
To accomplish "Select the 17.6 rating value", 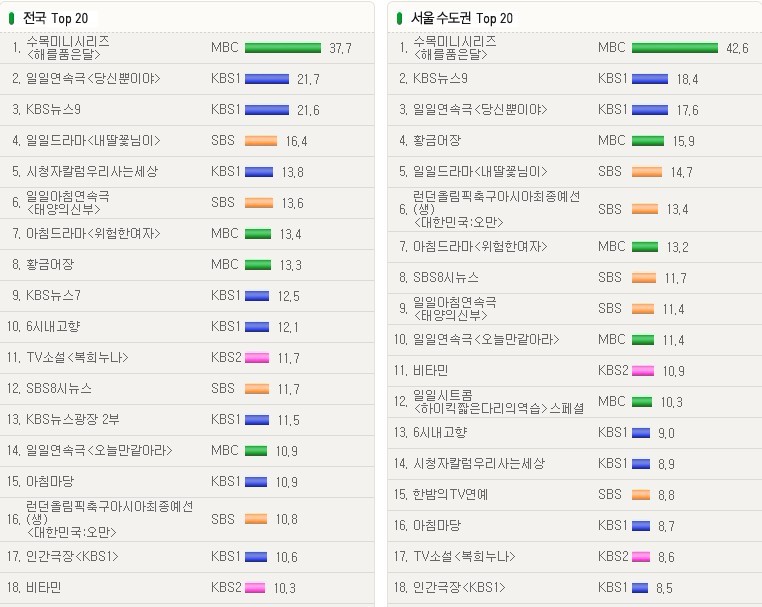I will tap(687, 110).
